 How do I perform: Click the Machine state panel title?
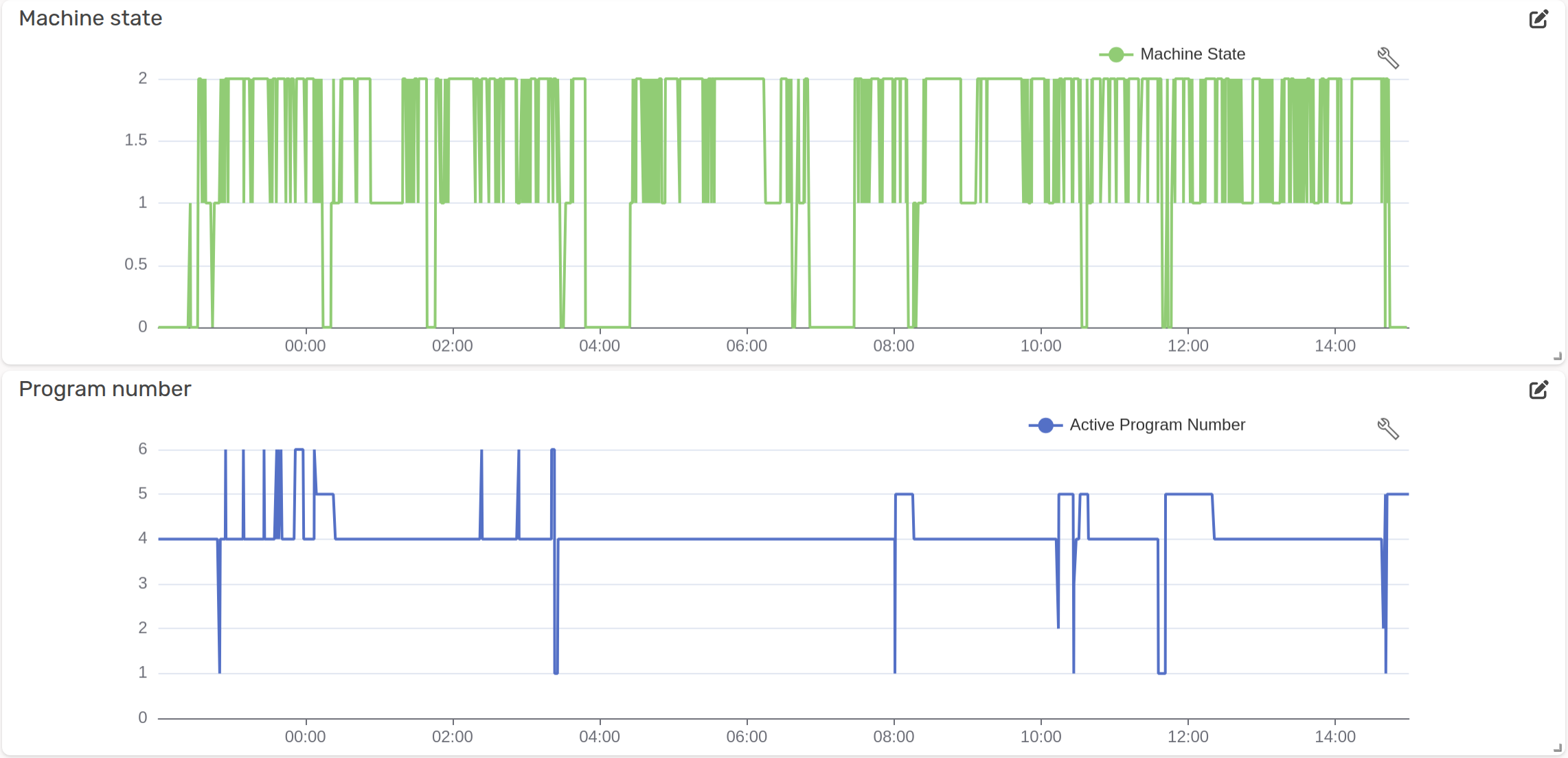tap(90, 18)
